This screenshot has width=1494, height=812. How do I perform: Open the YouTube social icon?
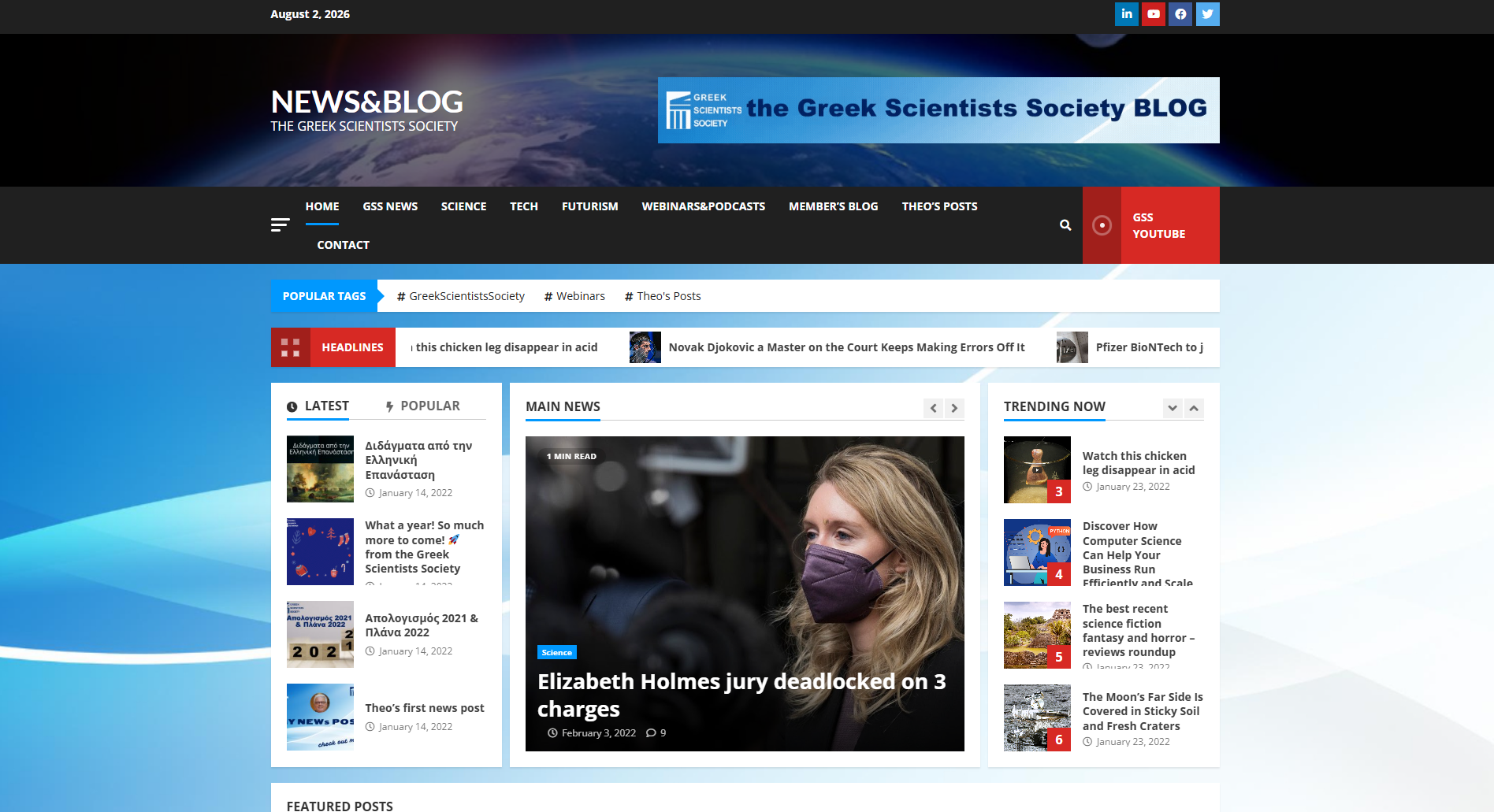[1154, 14]
